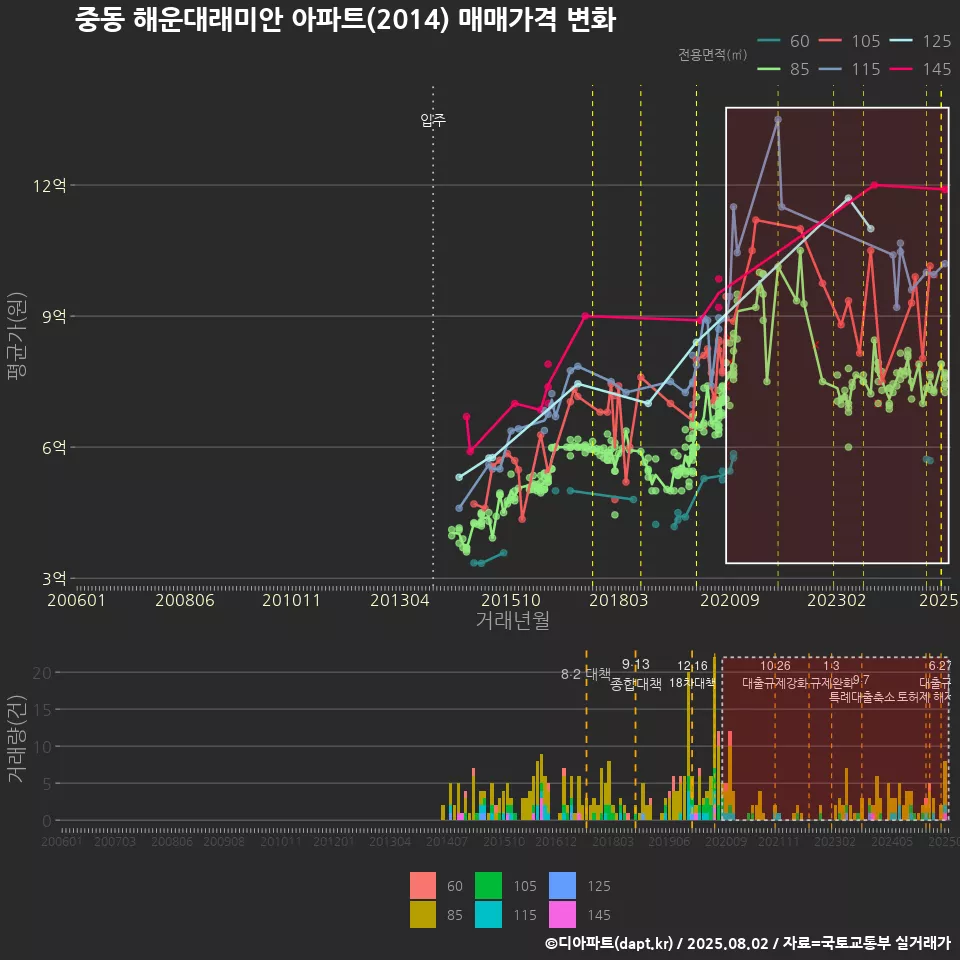Click the '거래량(건)' axis title
Screen dimensions: 960x960
tap(17, 738)
